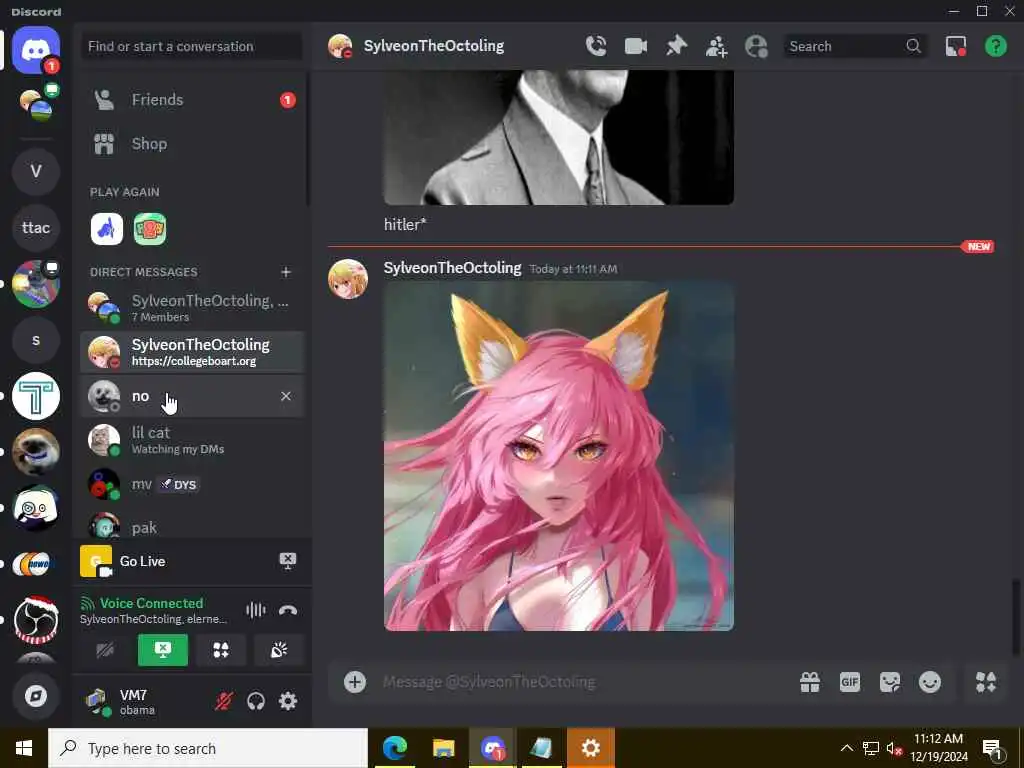1024x768 pixels.
Task: Close the 'no' DM with X
Action: tap(285, 396)
